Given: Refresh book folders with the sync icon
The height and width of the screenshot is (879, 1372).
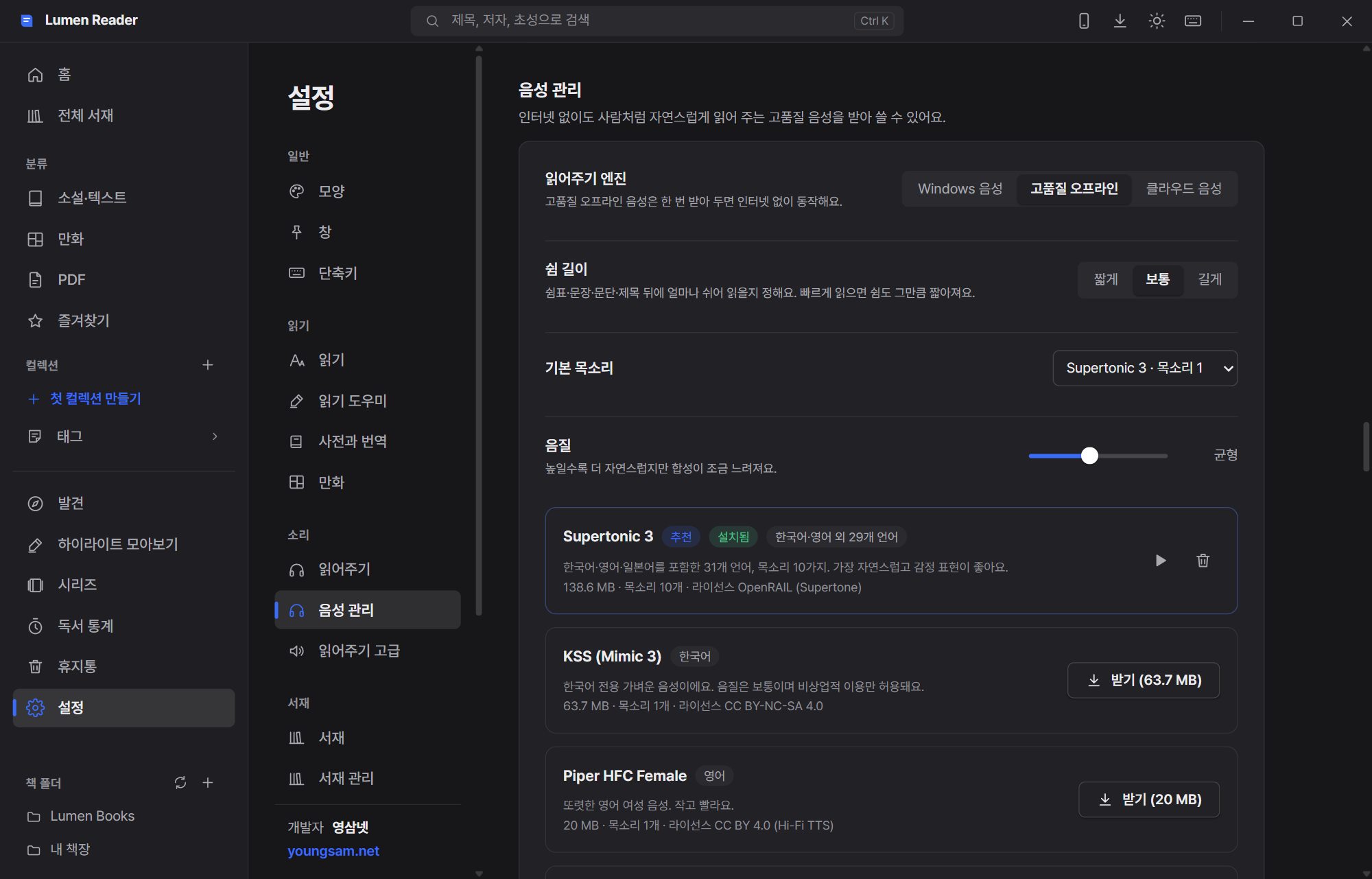Looking at the screenshot, I should tap(180, 783).
